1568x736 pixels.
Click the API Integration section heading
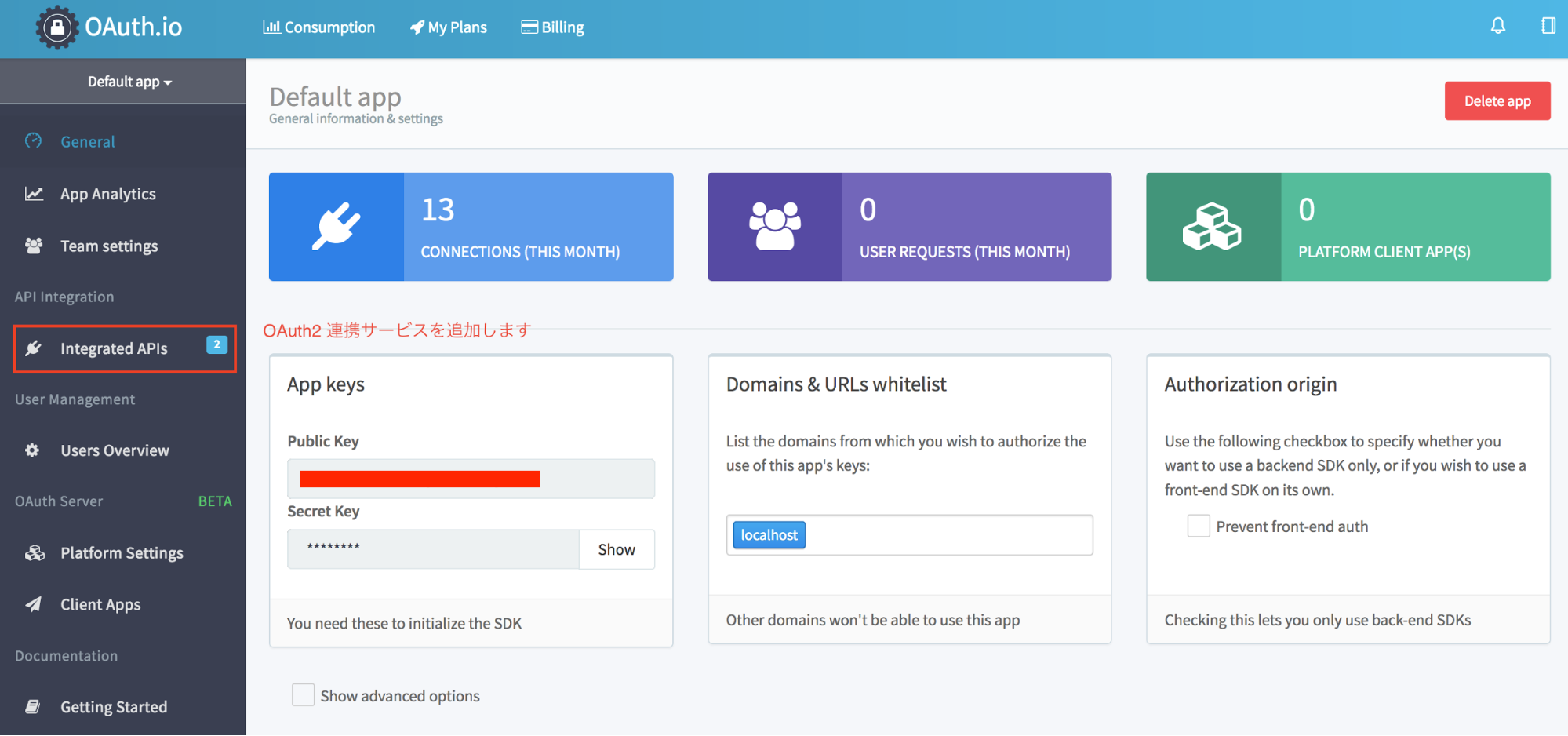tap(64, 297)
